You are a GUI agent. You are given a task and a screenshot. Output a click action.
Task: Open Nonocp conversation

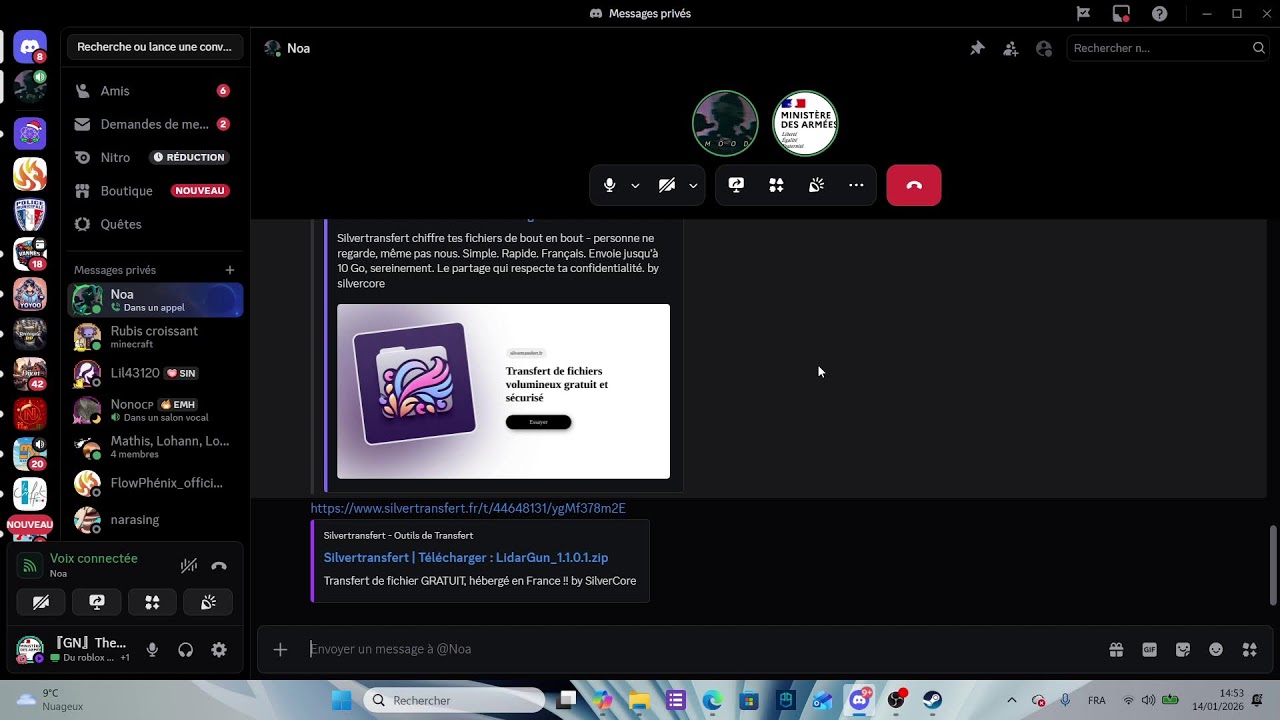pos(155,410)
